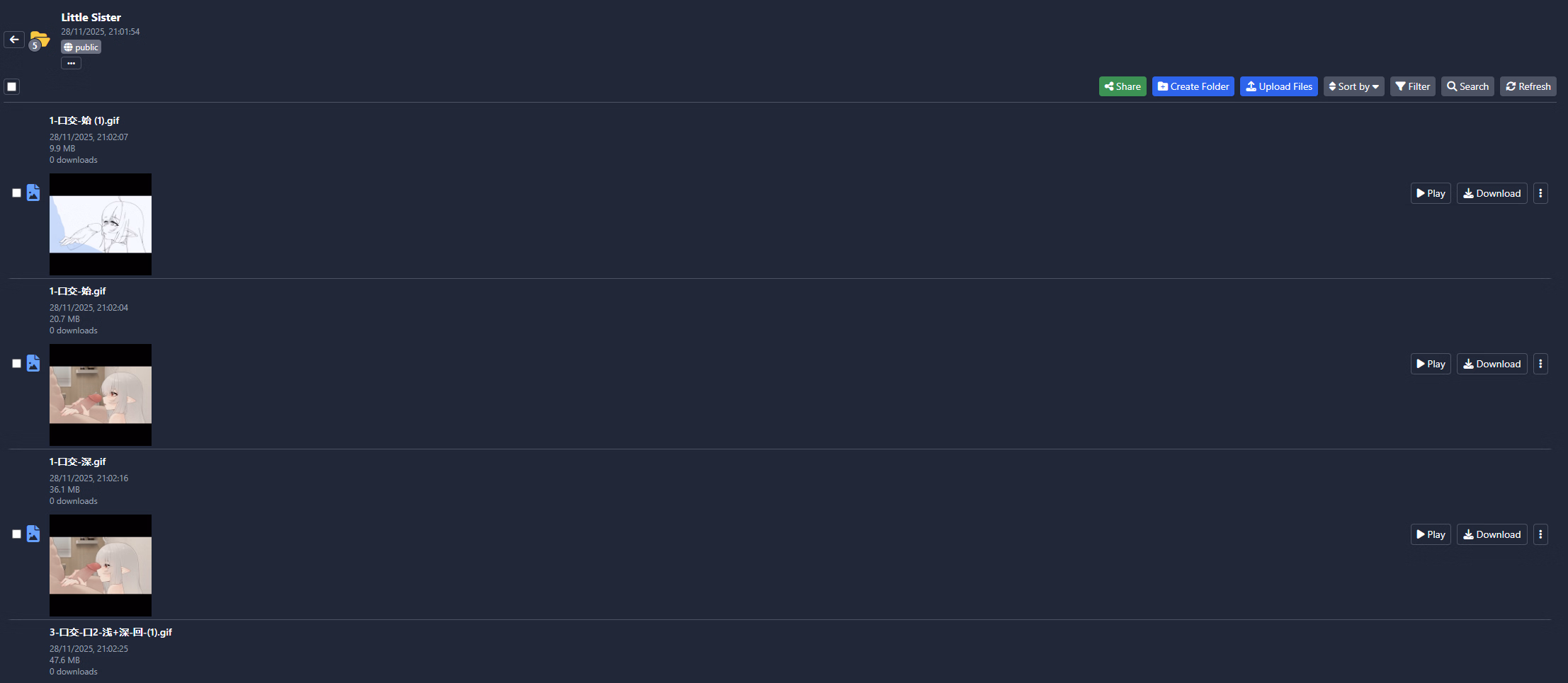Click the public visibility badge

(81, 47)
